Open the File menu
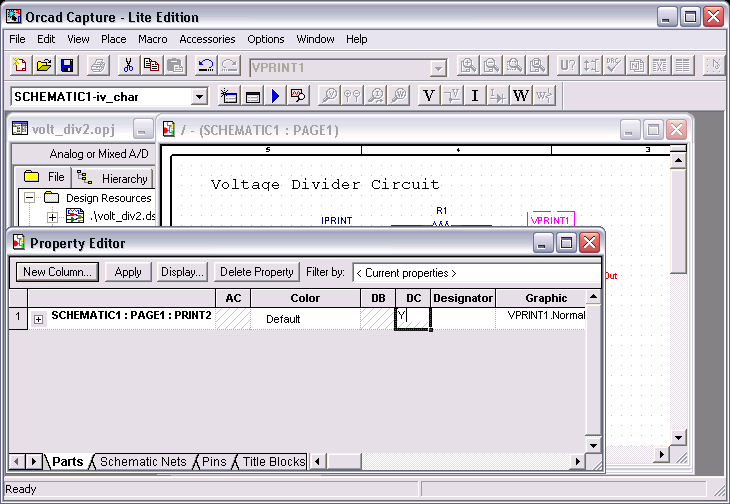This screenshot has height=504, width=730. [17, 39]
